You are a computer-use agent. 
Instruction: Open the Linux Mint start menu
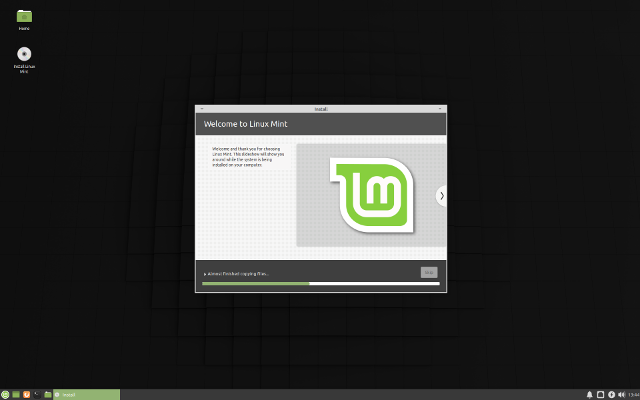click(5, 395)
